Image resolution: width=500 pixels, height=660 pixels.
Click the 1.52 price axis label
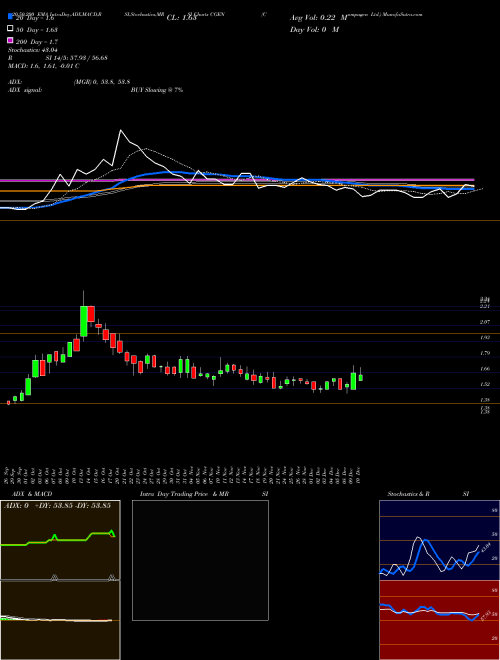point(485,384)
